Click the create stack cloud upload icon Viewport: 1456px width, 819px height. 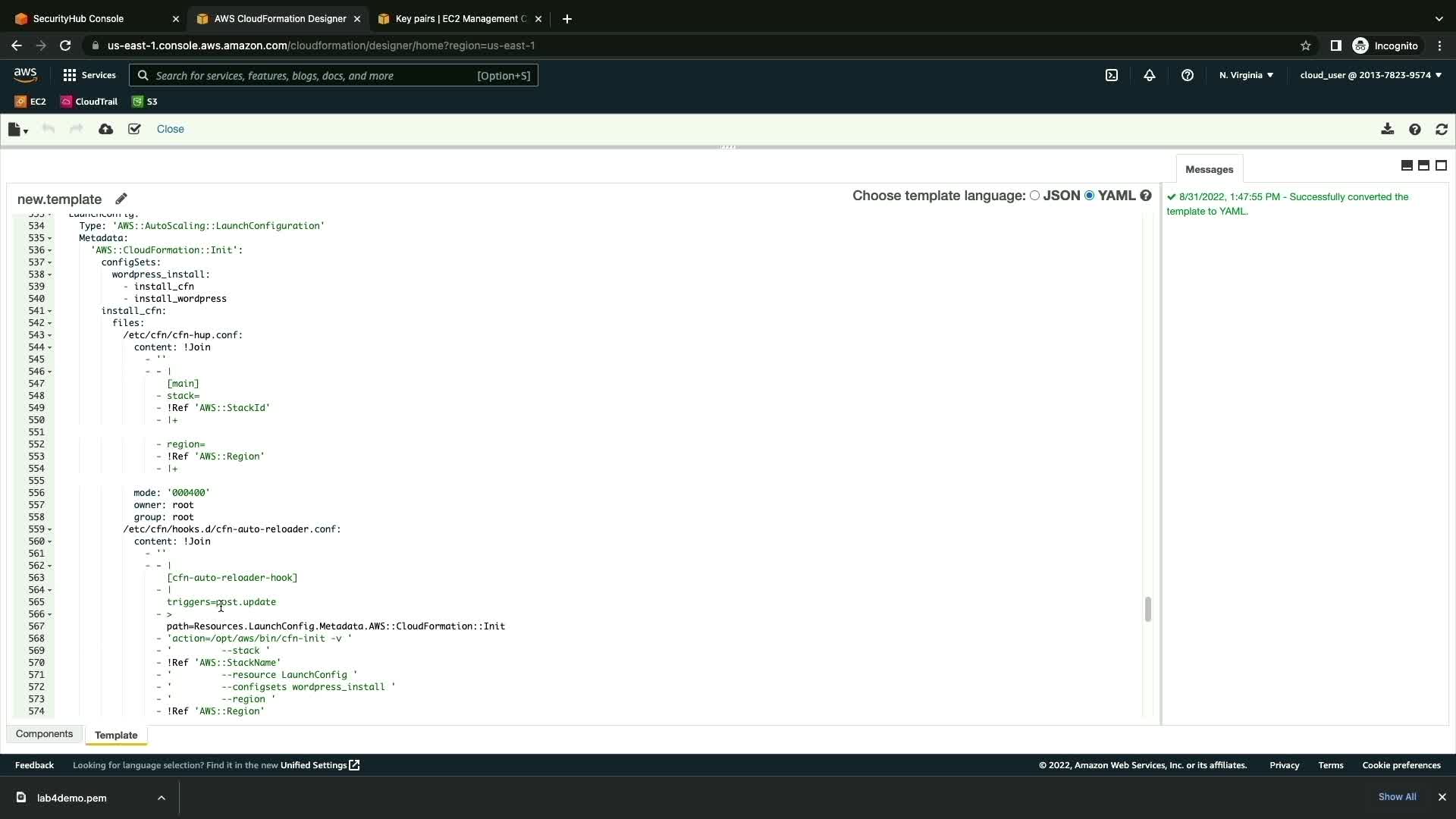tap(106, 129)
